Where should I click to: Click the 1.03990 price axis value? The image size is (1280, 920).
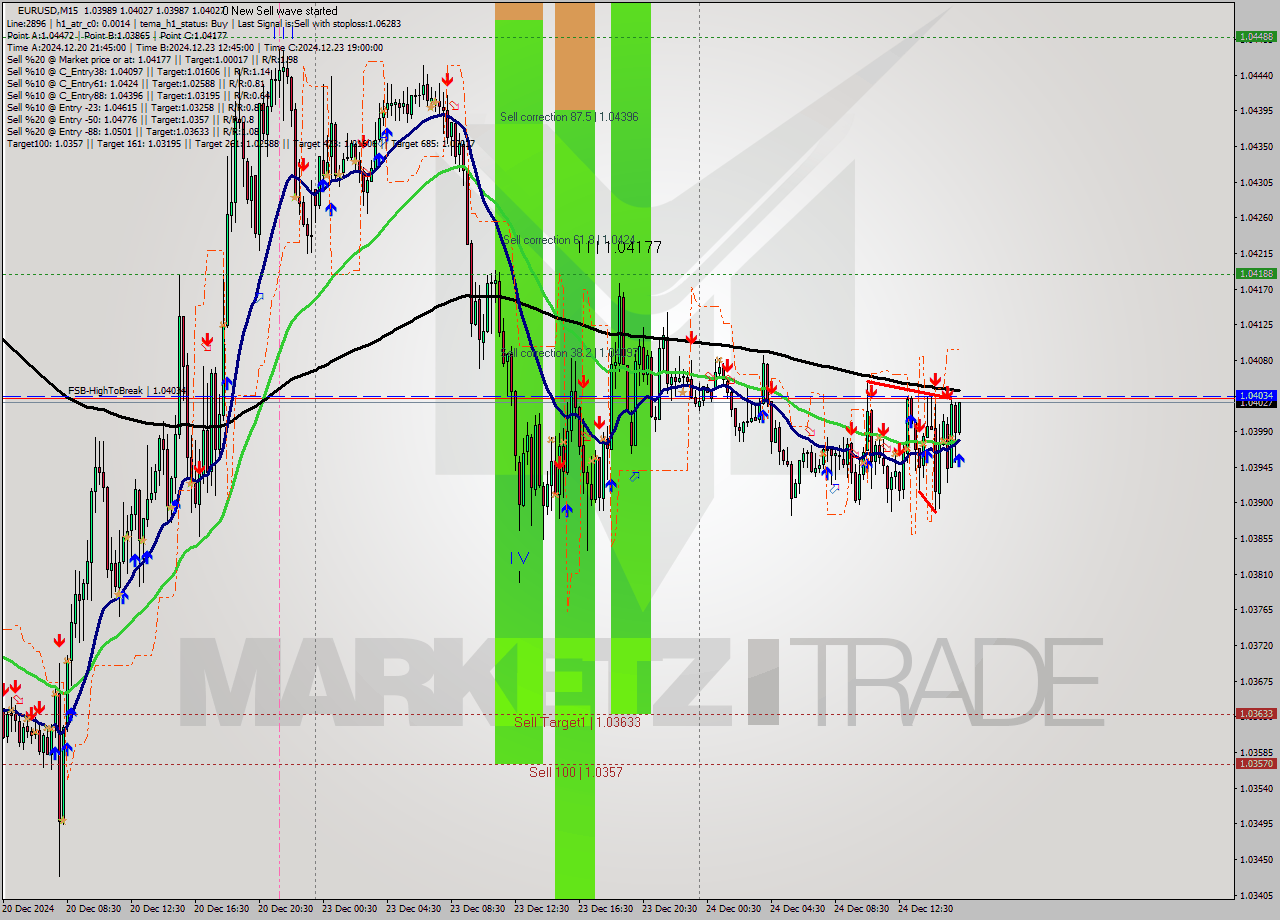click(1256, 431)
